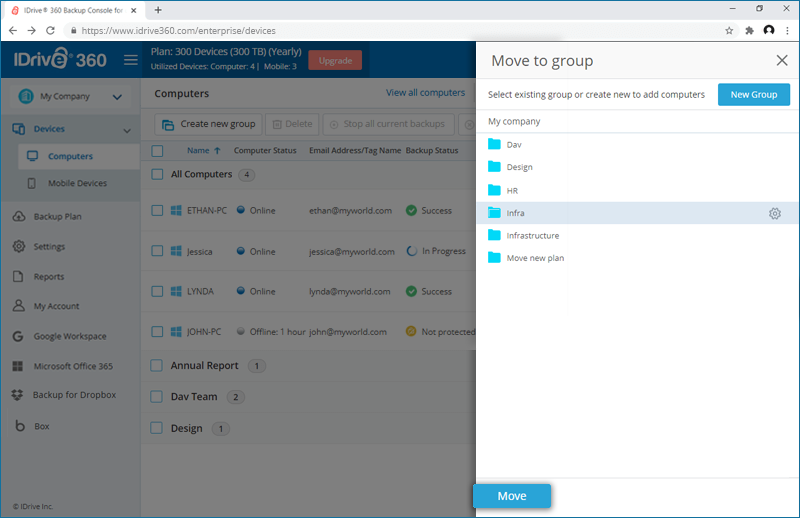Open Mobile Devices in the sidebar
The height and width of the screenshot is (518, 800).
[77, 183]
